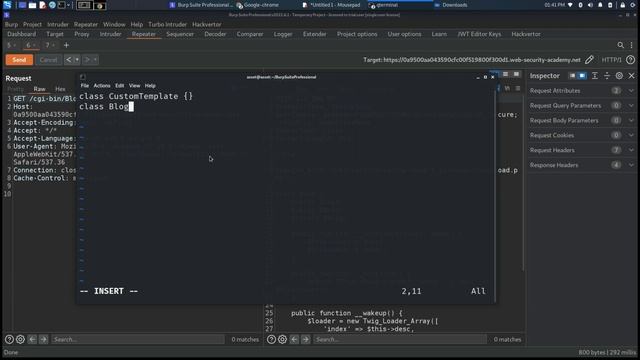Go back to previous request in history
Image resolution: width=640 pixels, height=360 pixels.
click(x=69, y=60)
